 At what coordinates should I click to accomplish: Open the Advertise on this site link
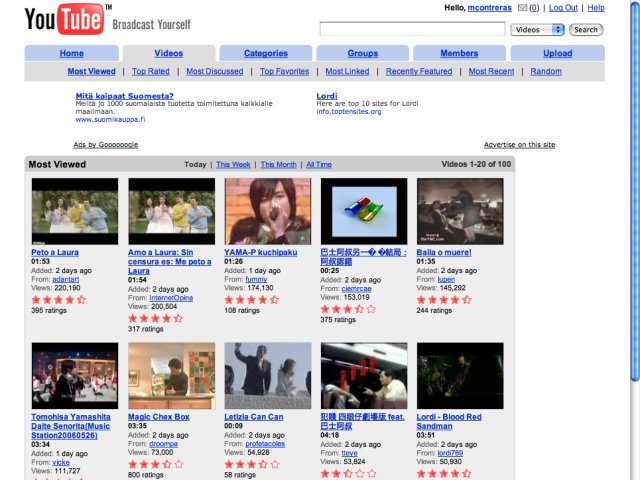(x=519, y=145)
